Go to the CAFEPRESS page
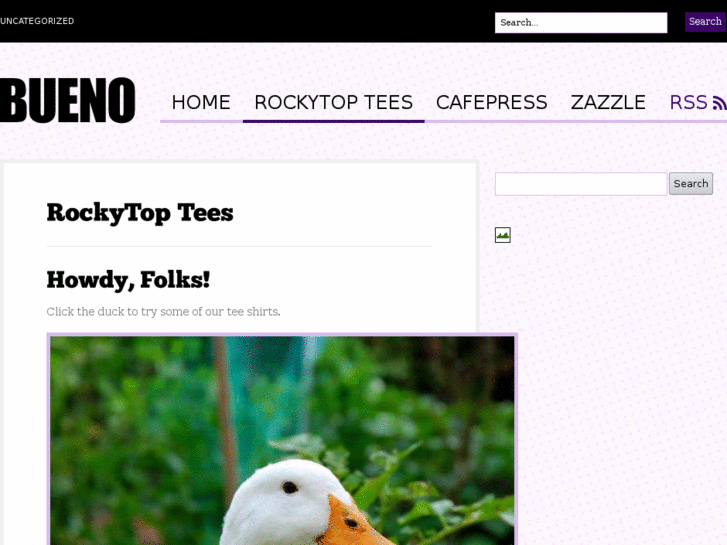 492,103
